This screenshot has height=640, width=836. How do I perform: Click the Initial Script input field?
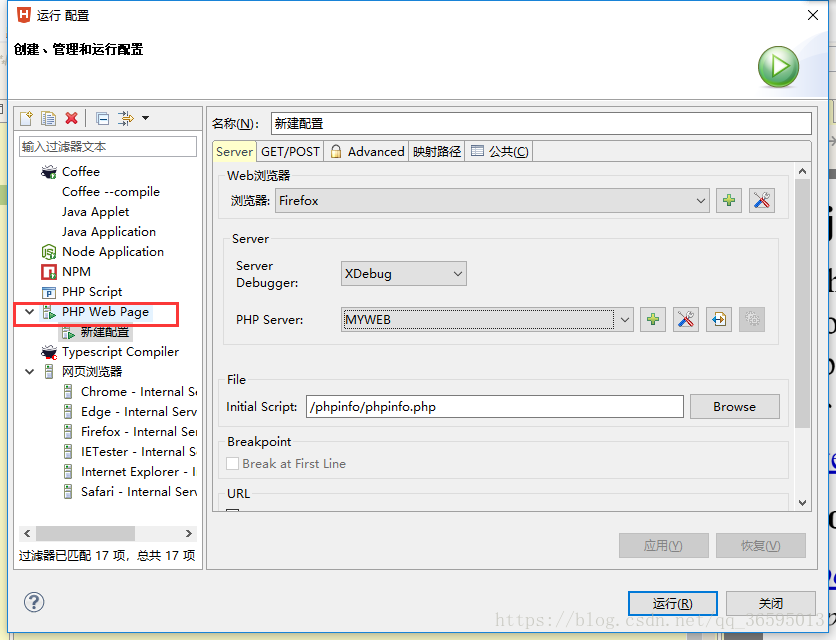coord(495,406)
